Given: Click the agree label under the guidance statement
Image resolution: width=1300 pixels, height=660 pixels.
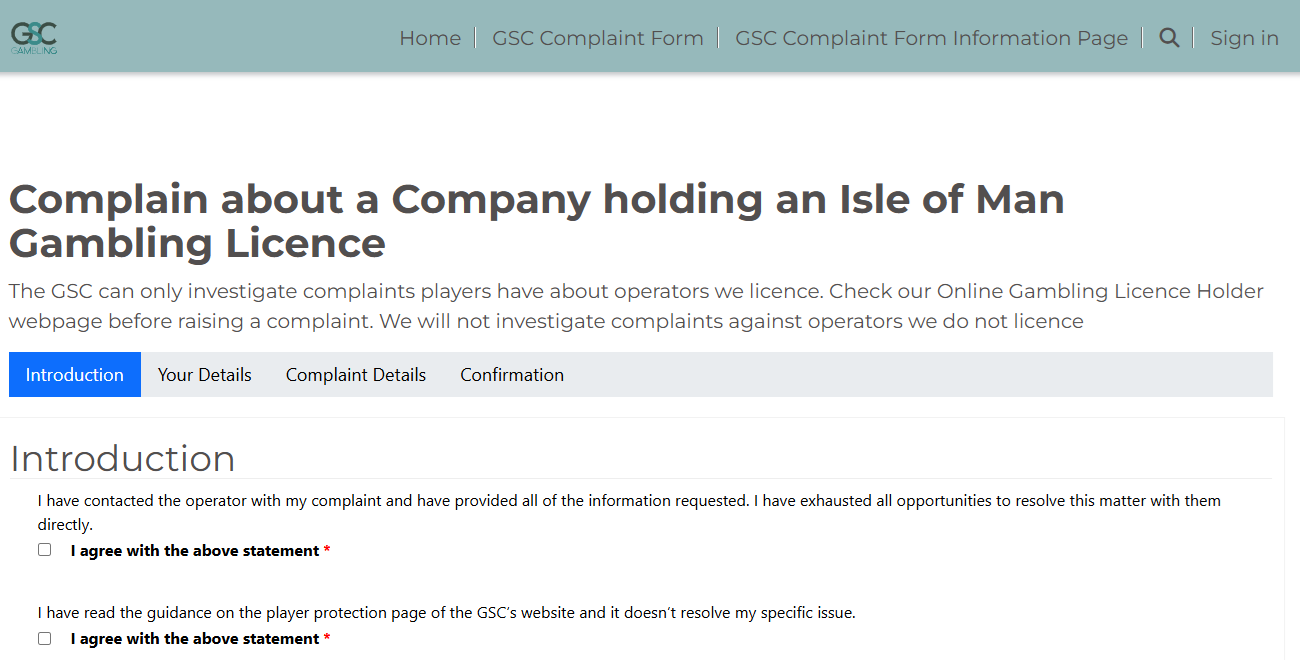Looking at the screenshot, I should coord(195,639).
